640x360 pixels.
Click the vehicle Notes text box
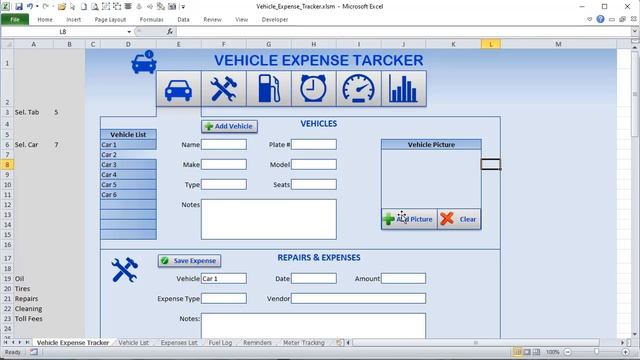269,219
